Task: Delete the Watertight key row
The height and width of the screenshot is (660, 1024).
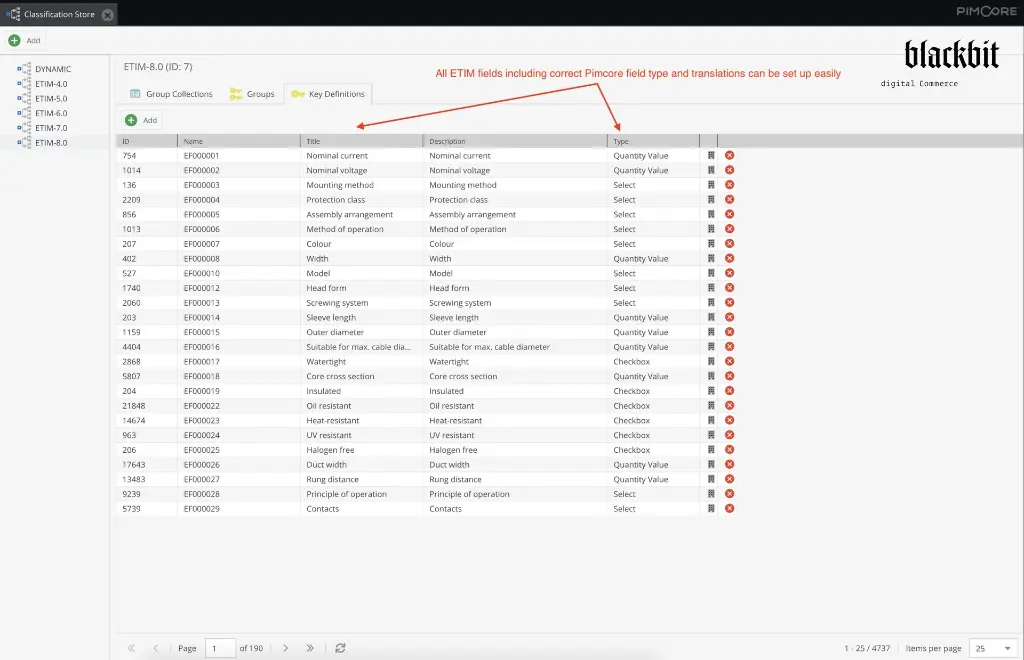Action: [729, 361]
